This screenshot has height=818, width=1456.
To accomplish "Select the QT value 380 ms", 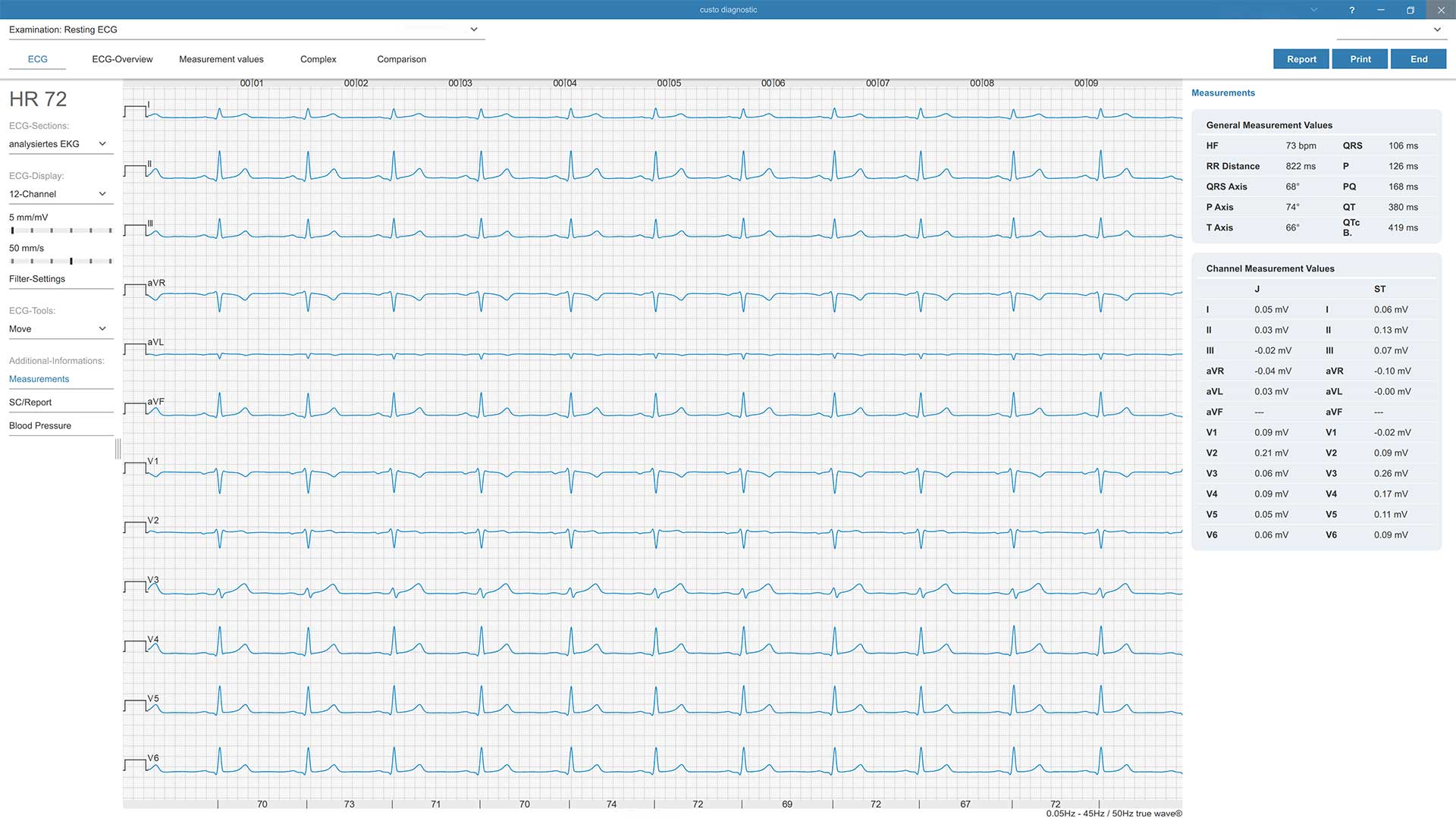I will (x=1403, y=207).
